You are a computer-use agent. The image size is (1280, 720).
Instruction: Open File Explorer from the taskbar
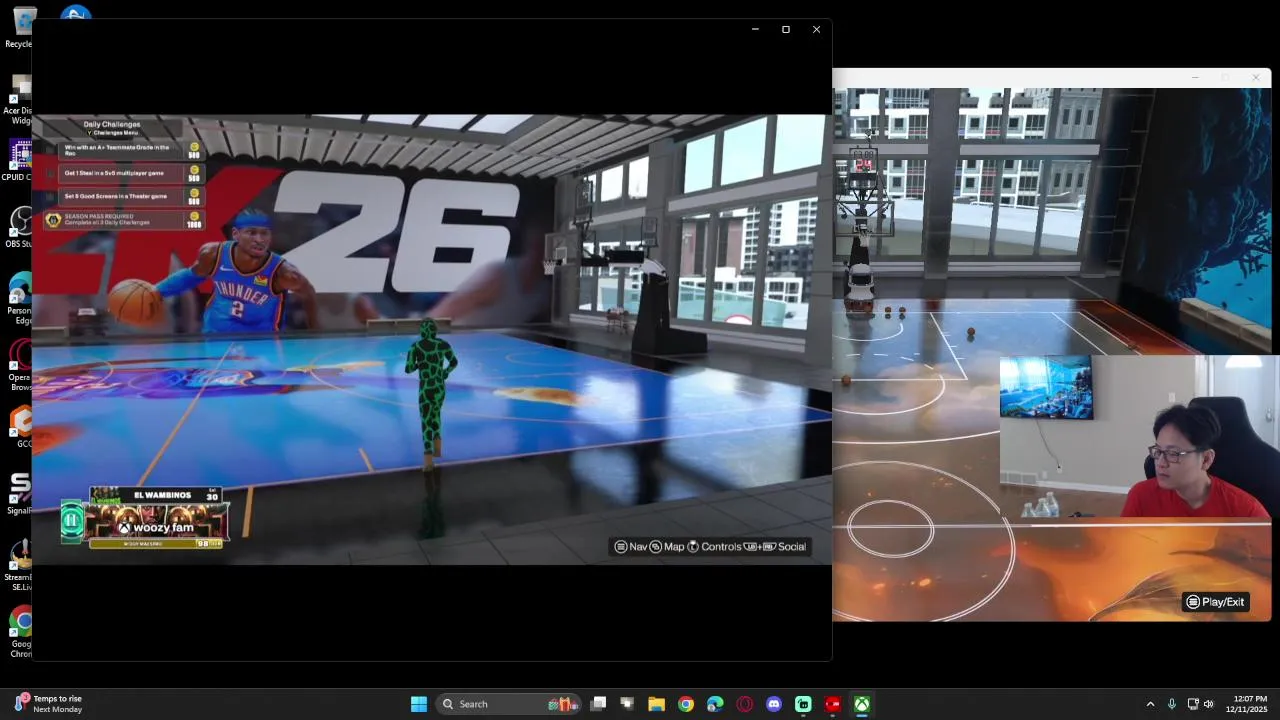pyautogui.click(x=656, y=704)
